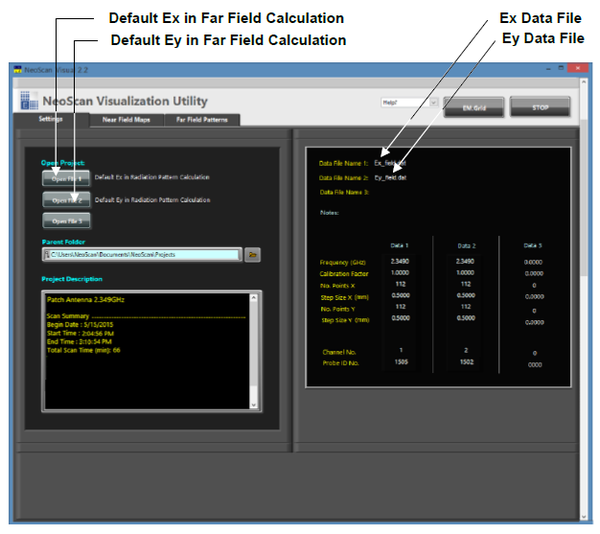Click the folder browse icon beside Parent Folder

pyautogui.click(x=253, y=255)
